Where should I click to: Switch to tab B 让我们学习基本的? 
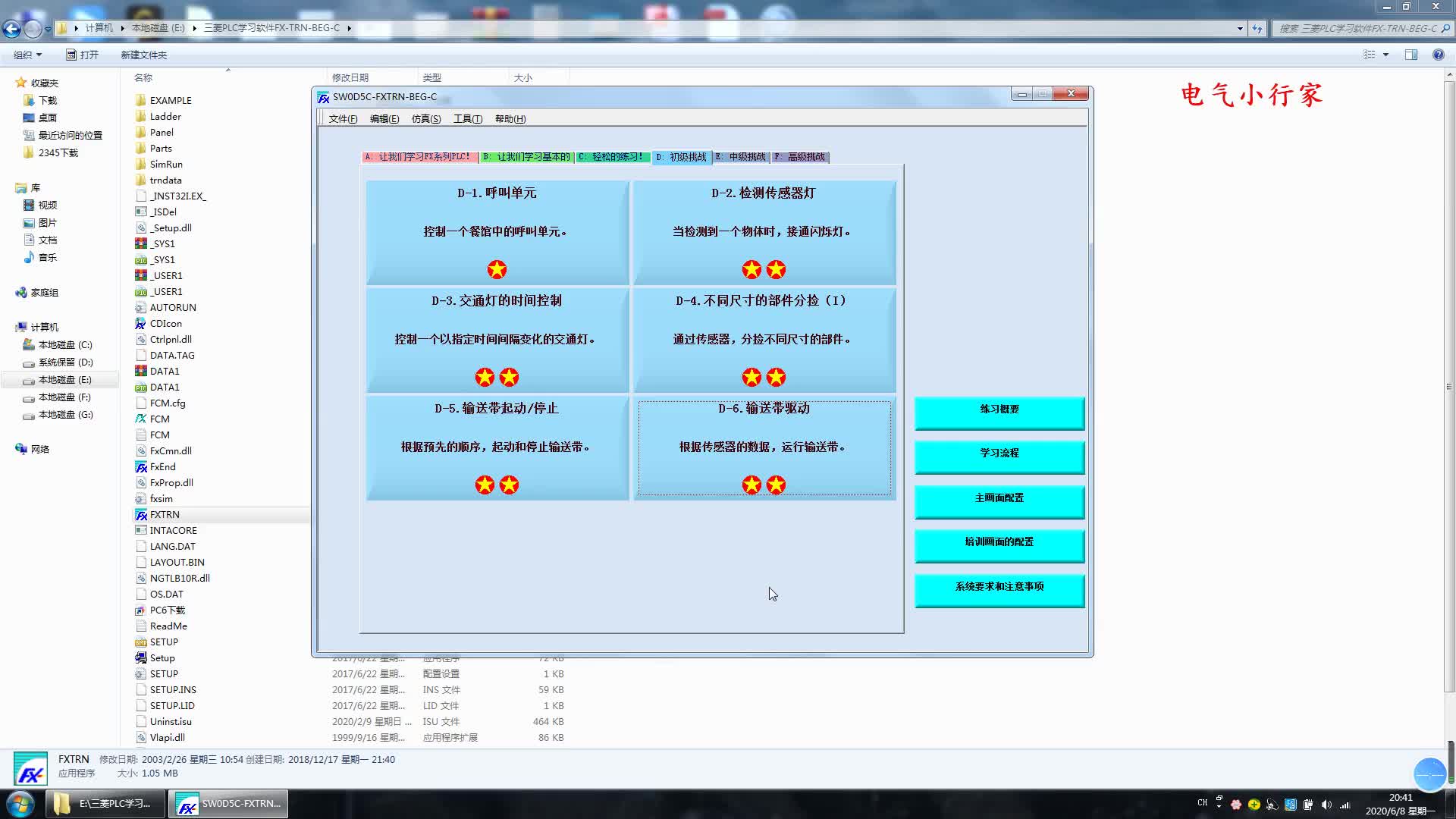526,157
